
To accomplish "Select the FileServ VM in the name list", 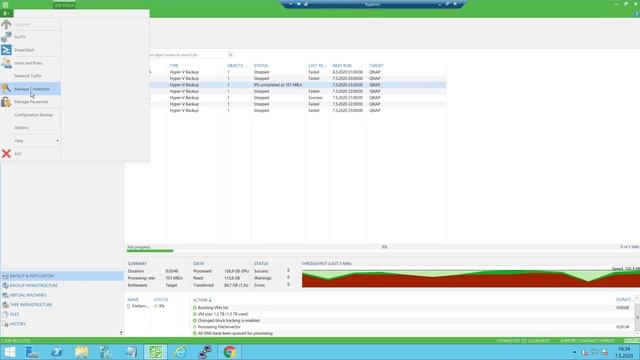I will 138,306.
